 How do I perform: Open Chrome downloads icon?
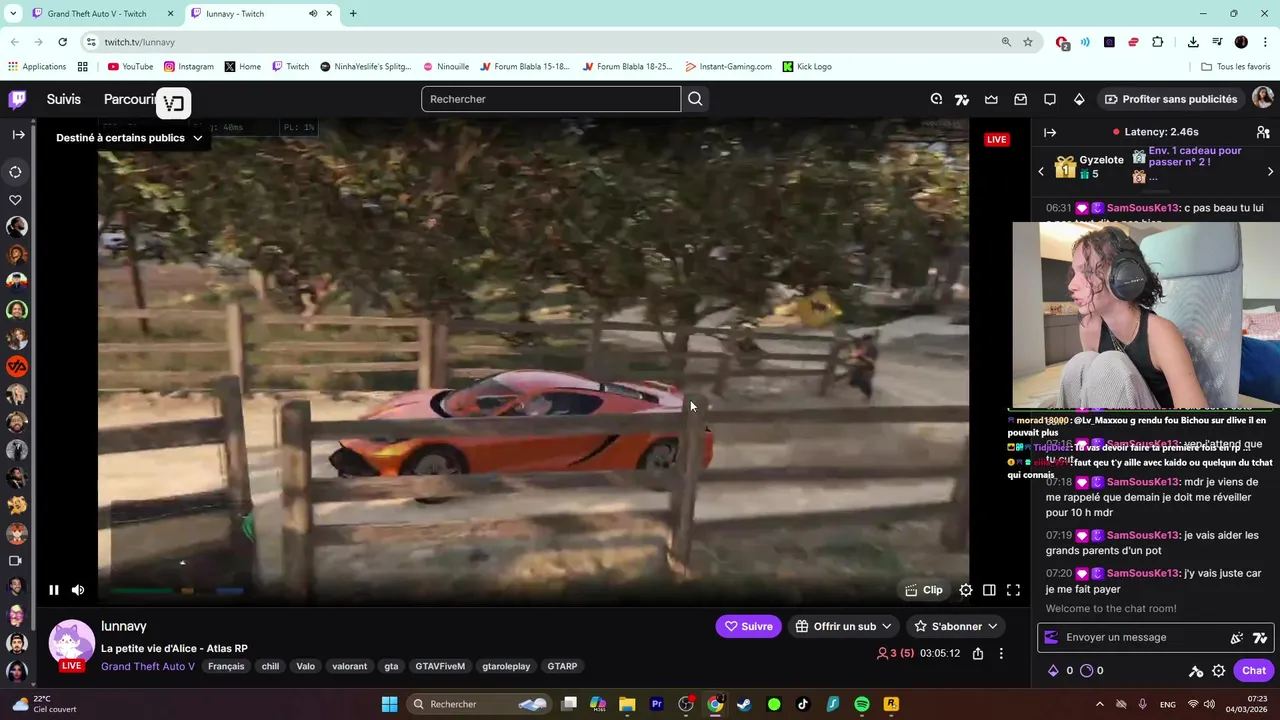pyautogui.click(x=1193, y=42)
